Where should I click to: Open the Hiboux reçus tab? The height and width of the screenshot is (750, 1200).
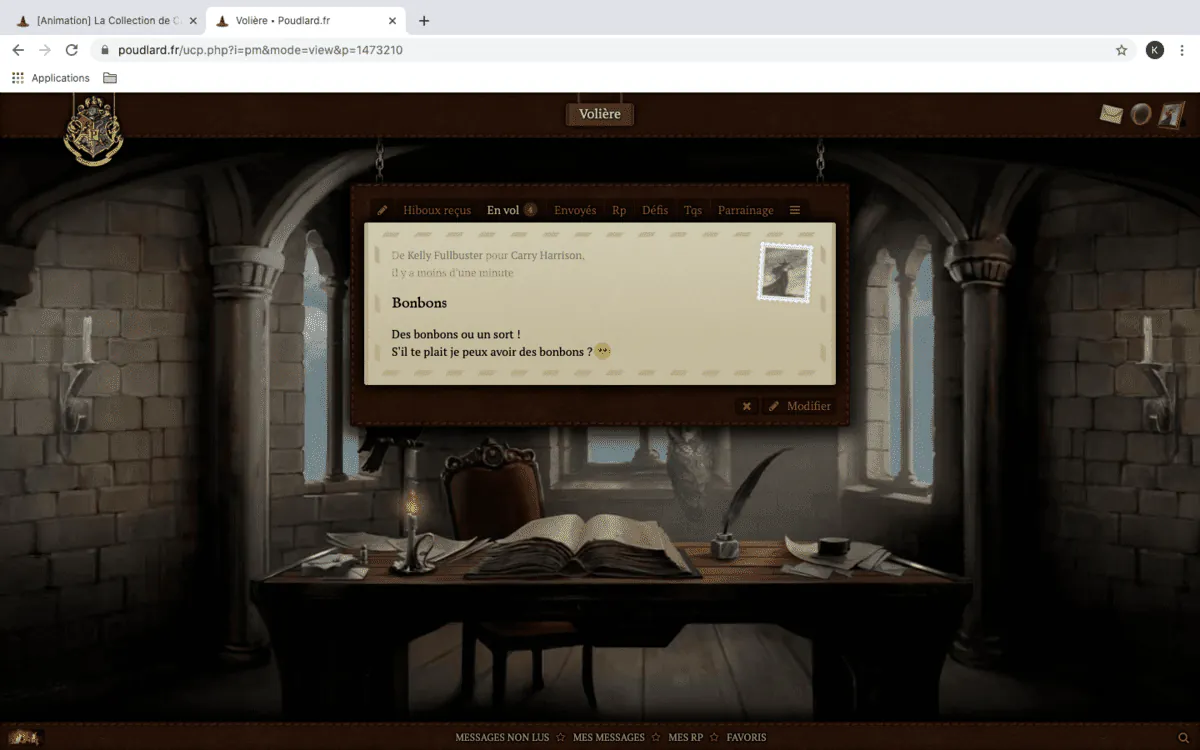point(437,210)
